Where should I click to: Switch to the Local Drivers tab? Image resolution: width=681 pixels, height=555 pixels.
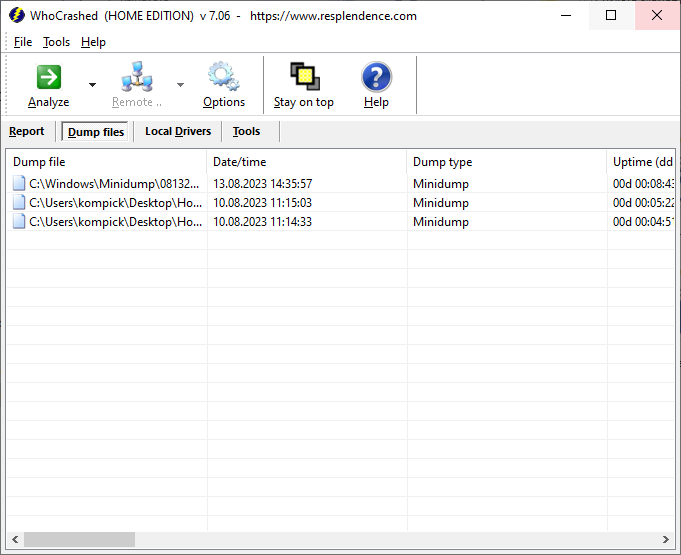[178, 131]
